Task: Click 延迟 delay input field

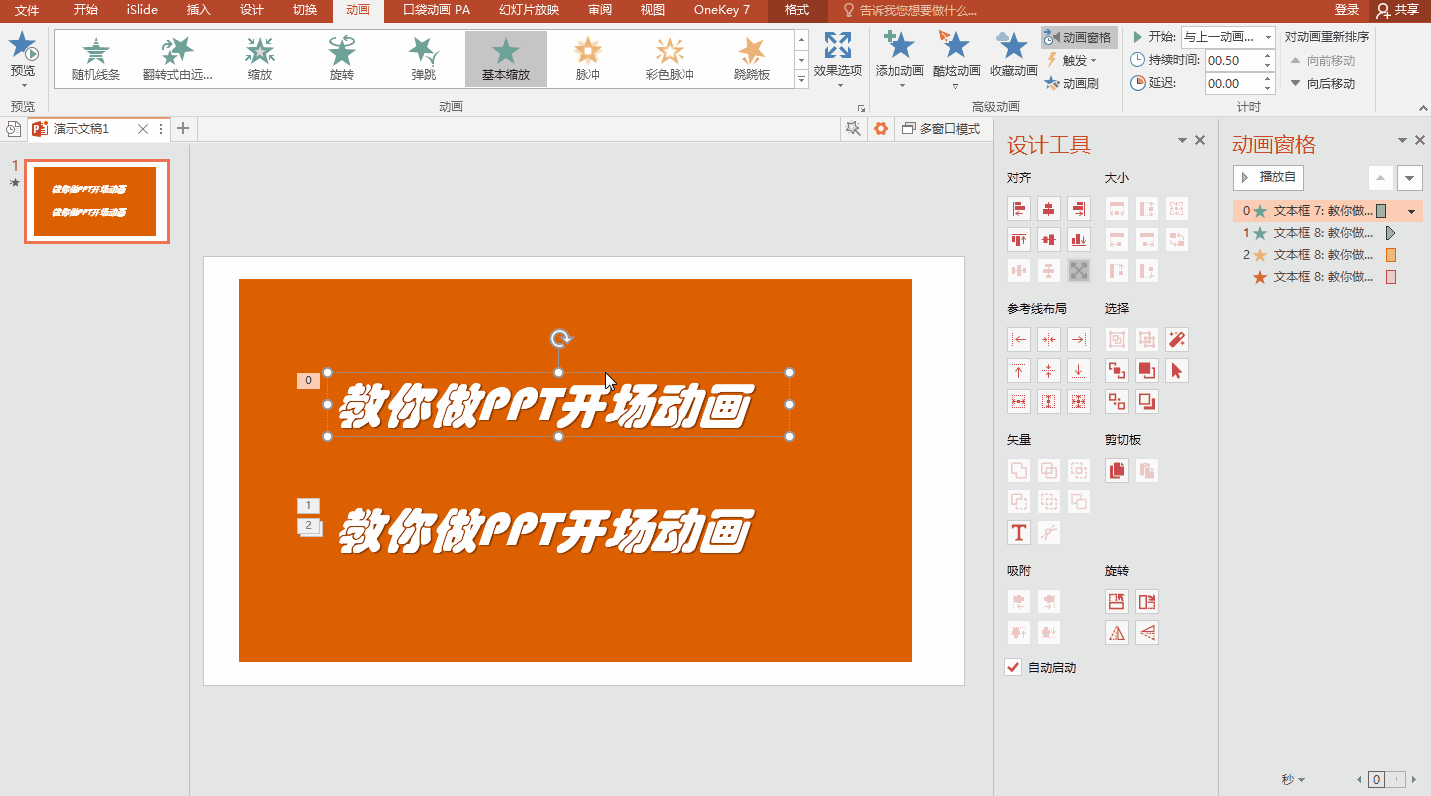Action: [1234, 84]
